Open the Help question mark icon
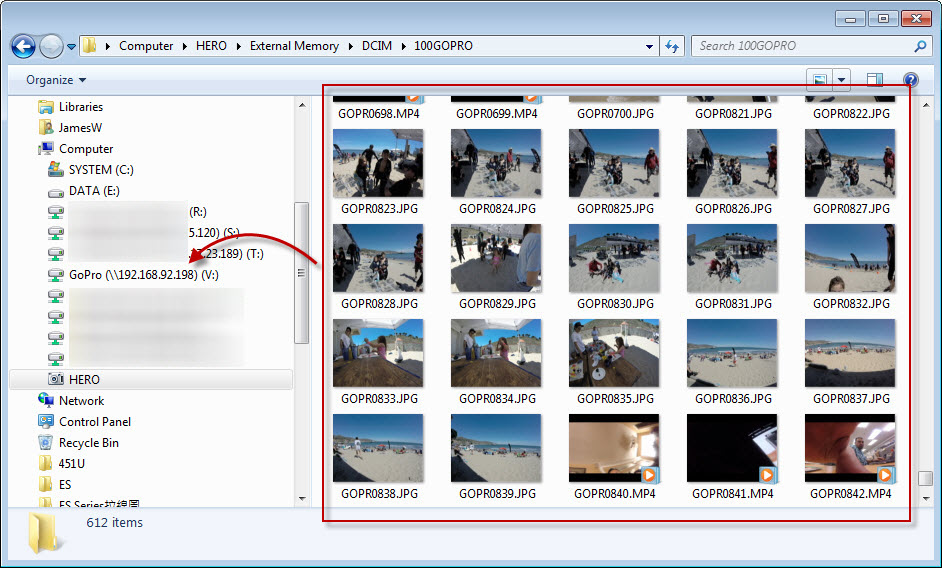942x568 pixels. tap(910, 80)
